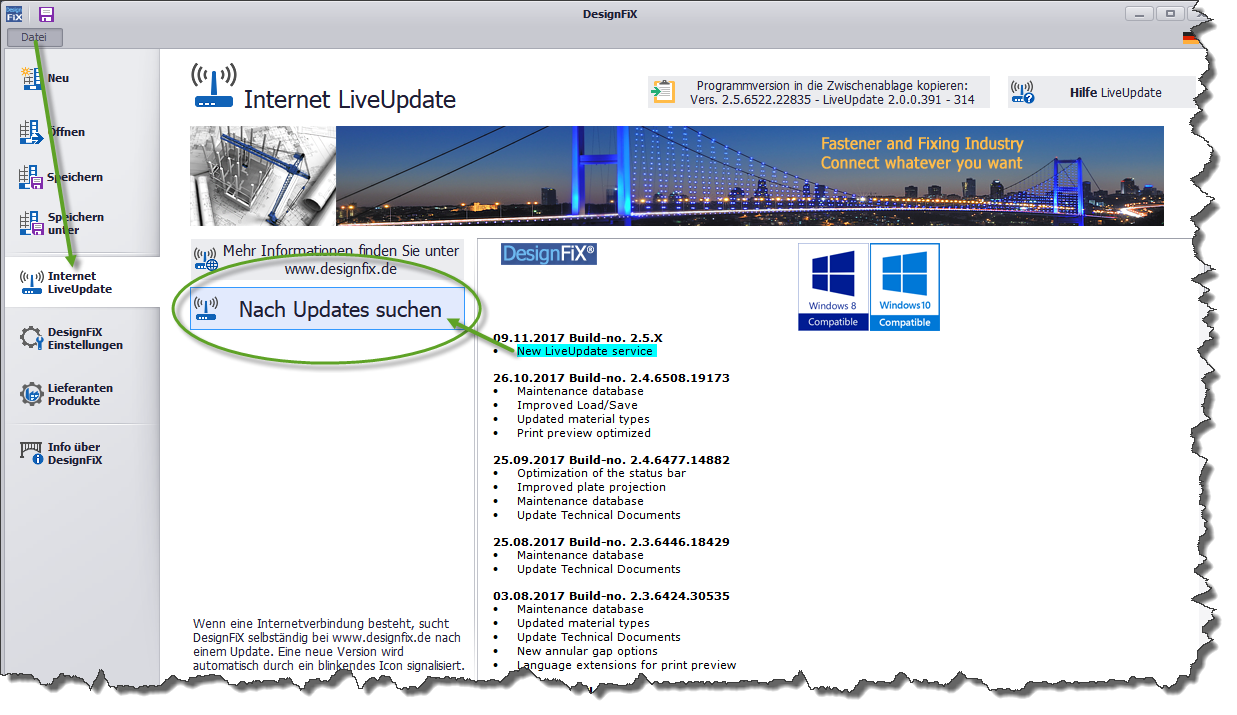Follow the Mehr Informationen www.designfix.de link

pyautogui.click(x=327, y=259)
